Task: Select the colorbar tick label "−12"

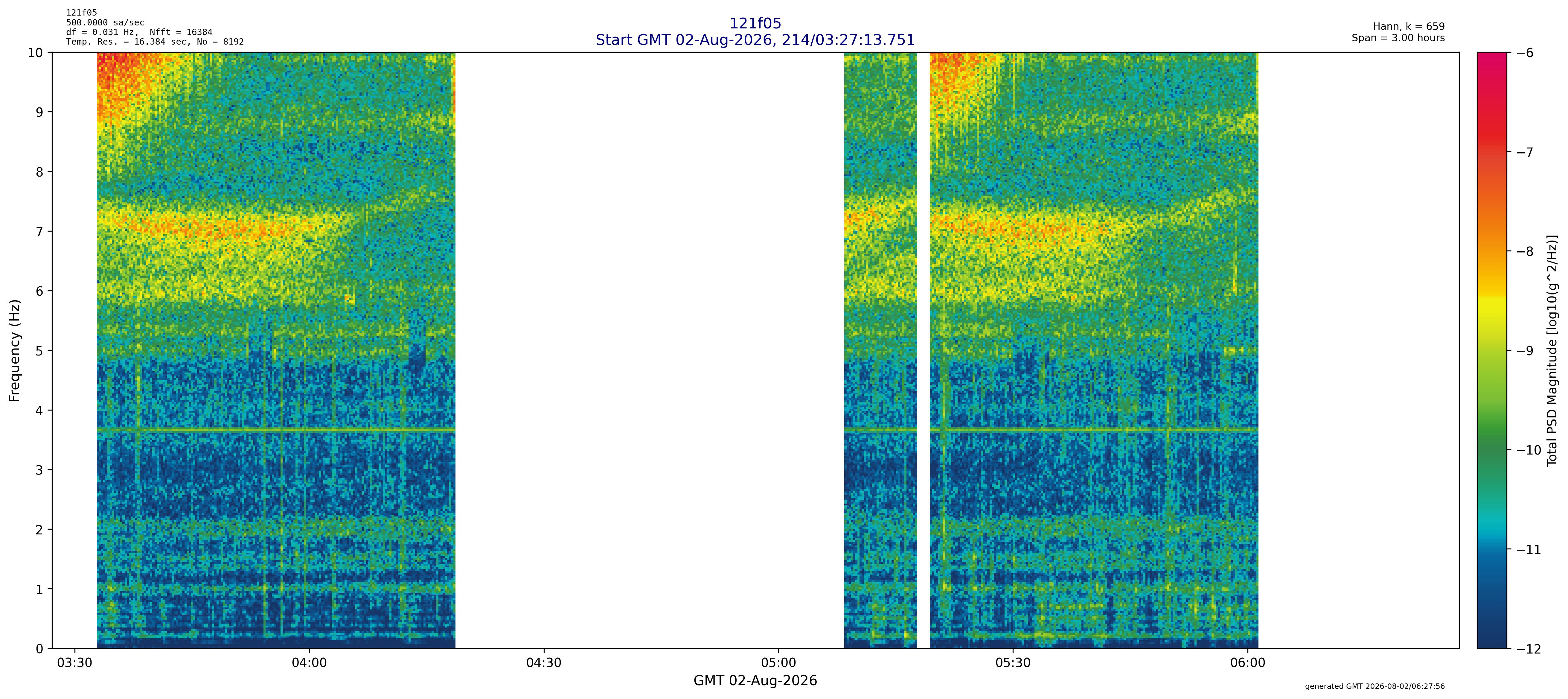Action: click(x=1529, y=649)
